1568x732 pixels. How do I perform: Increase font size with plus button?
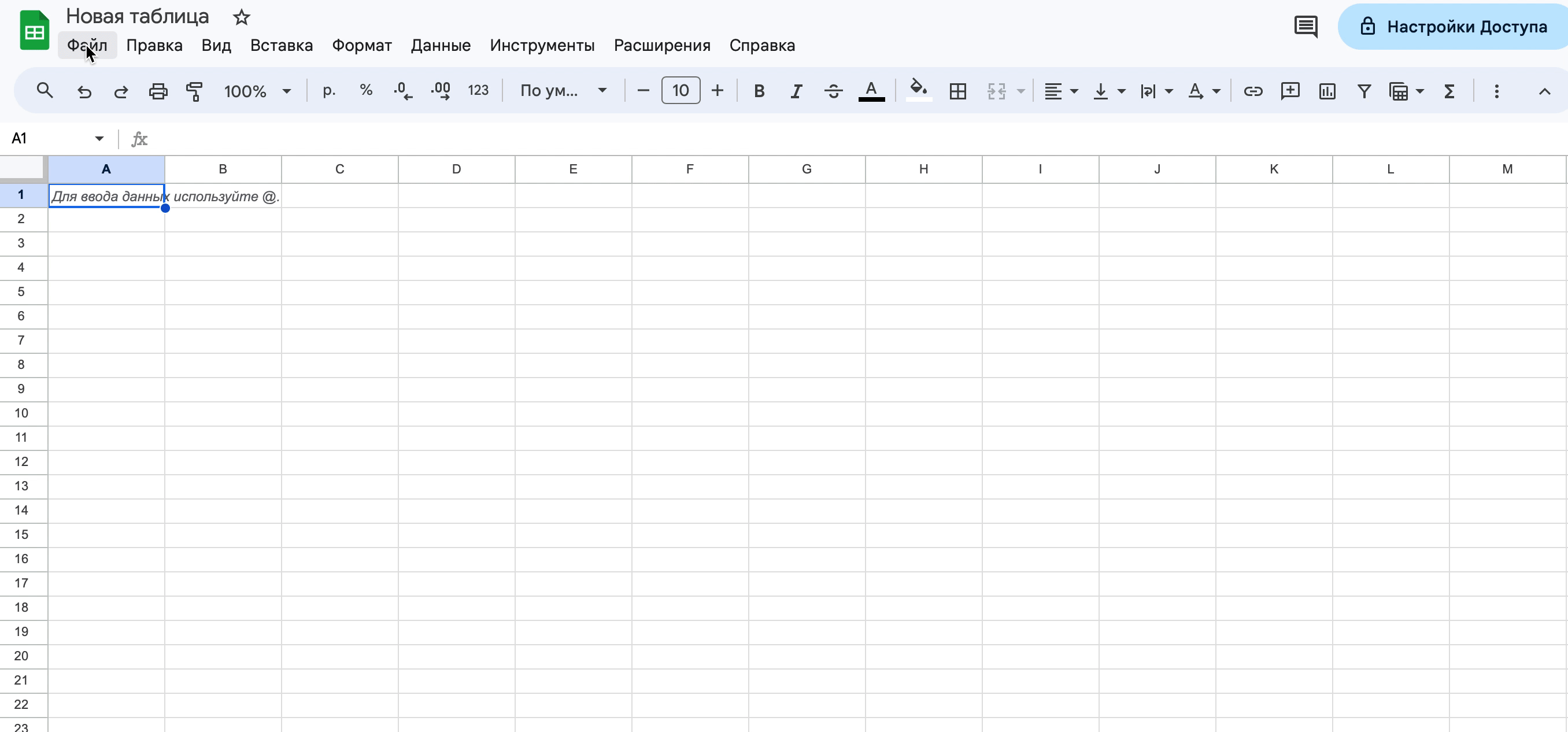(718, 91)
